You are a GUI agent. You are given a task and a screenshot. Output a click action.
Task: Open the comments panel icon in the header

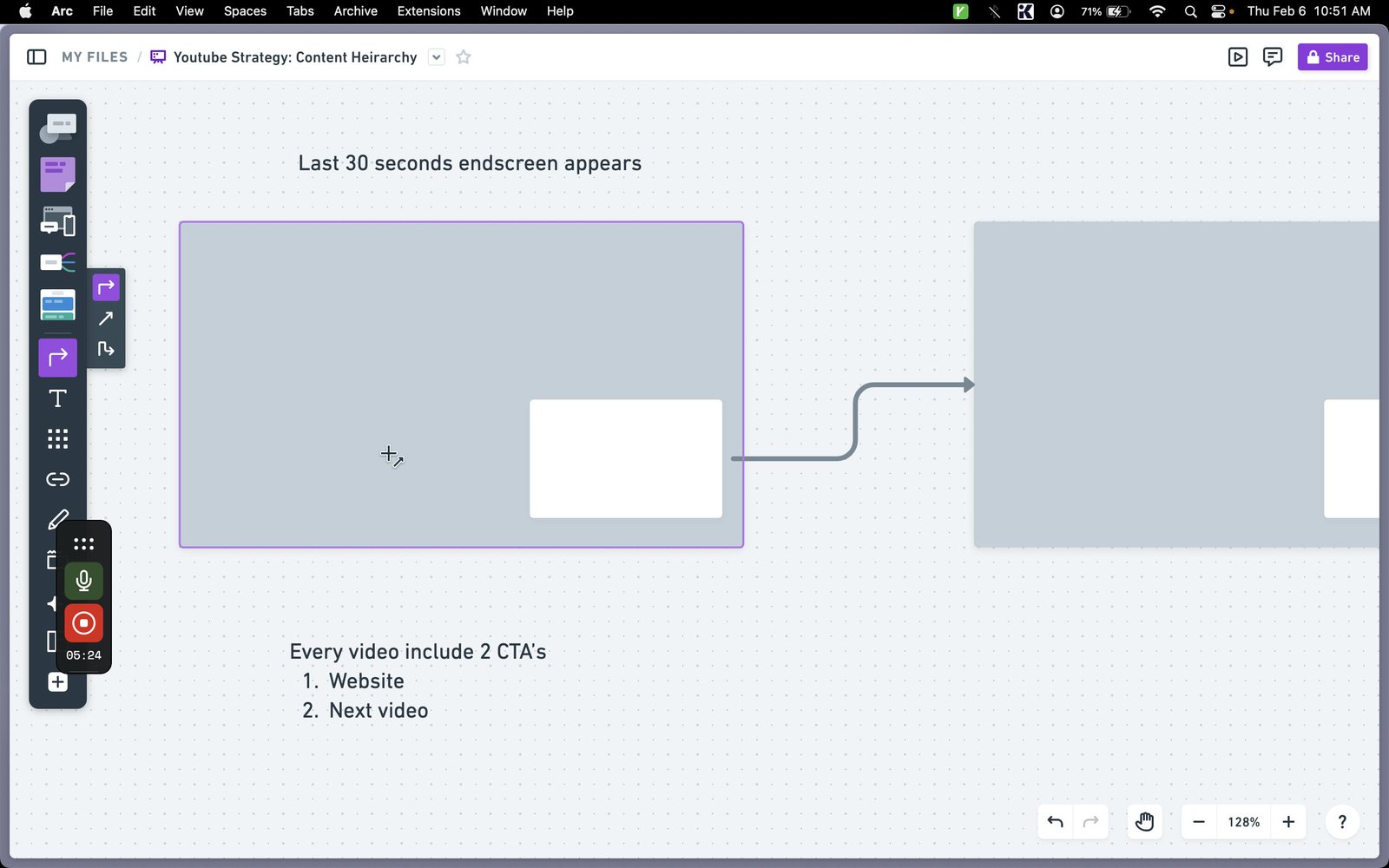[1273, 57]
